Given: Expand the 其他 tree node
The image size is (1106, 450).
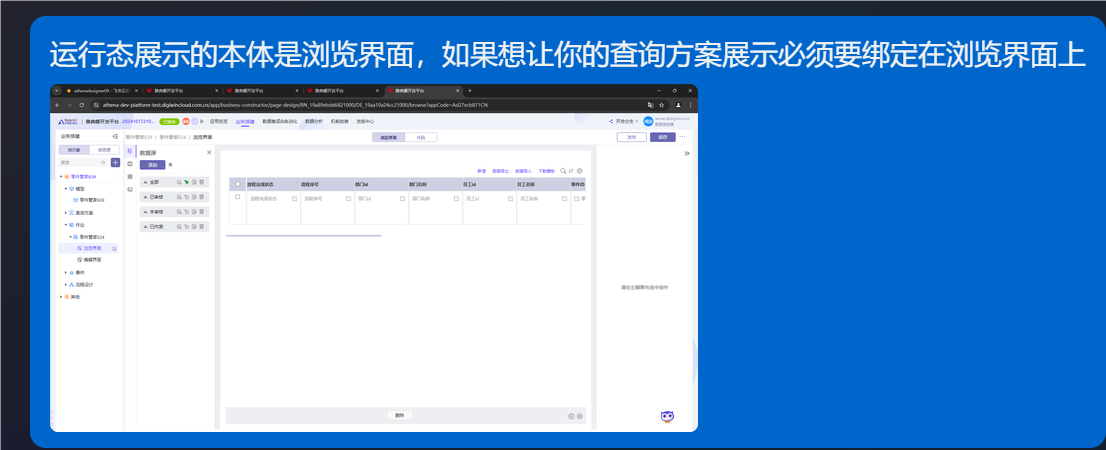Looking at the screenshot, I should [61, 297].
